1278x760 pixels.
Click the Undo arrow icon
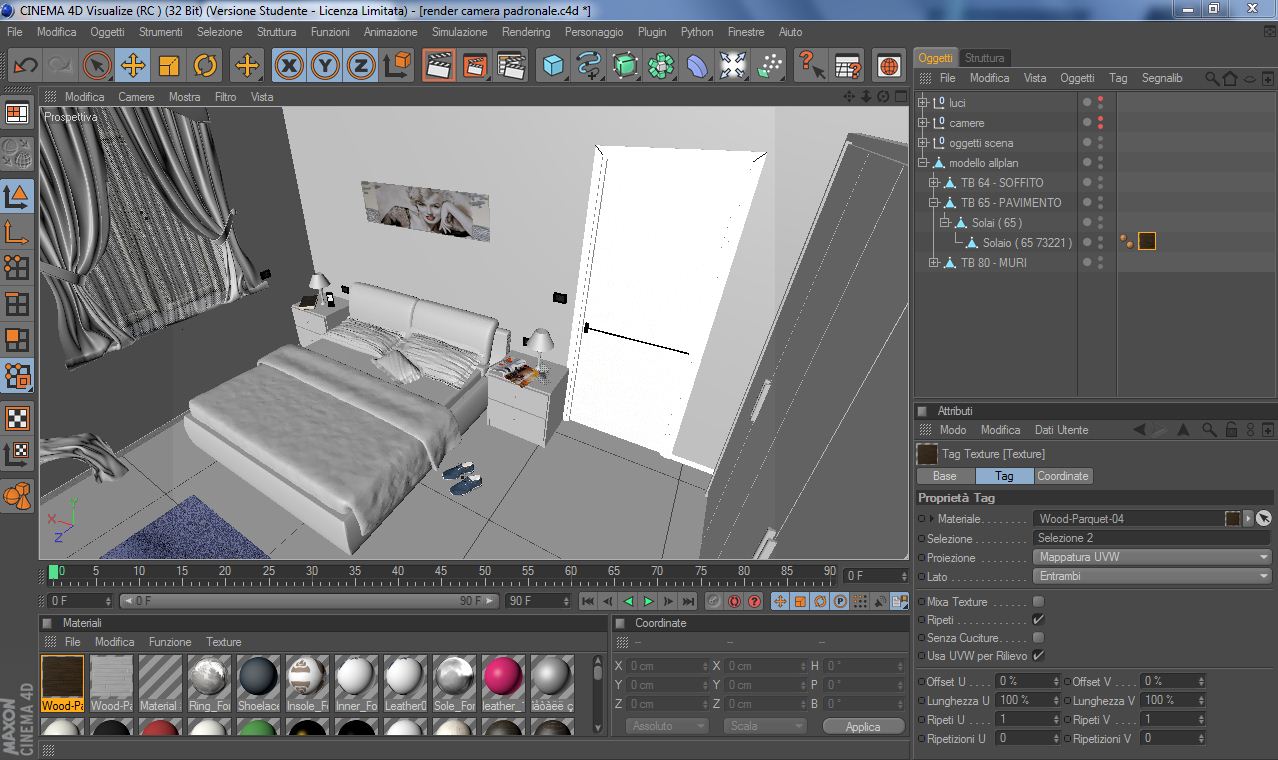coord(24,66)
